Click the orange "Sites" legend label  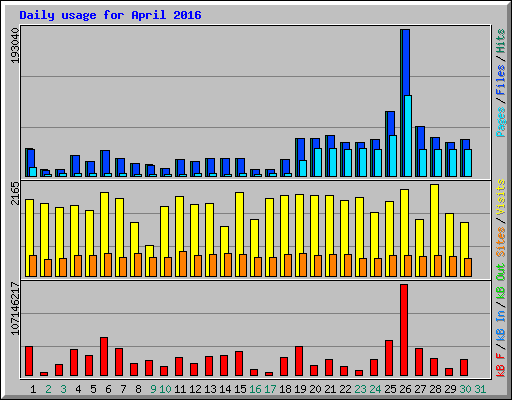pos(501,242)
